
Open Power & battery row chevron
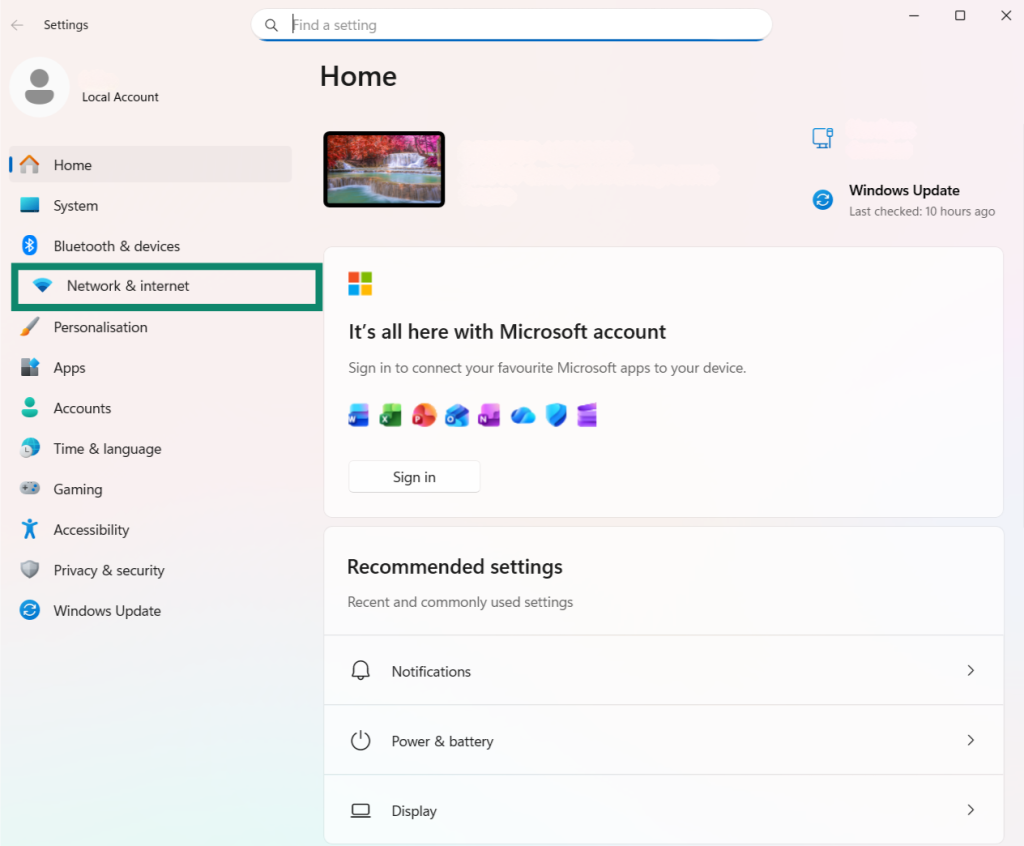[x=970, y=741]
